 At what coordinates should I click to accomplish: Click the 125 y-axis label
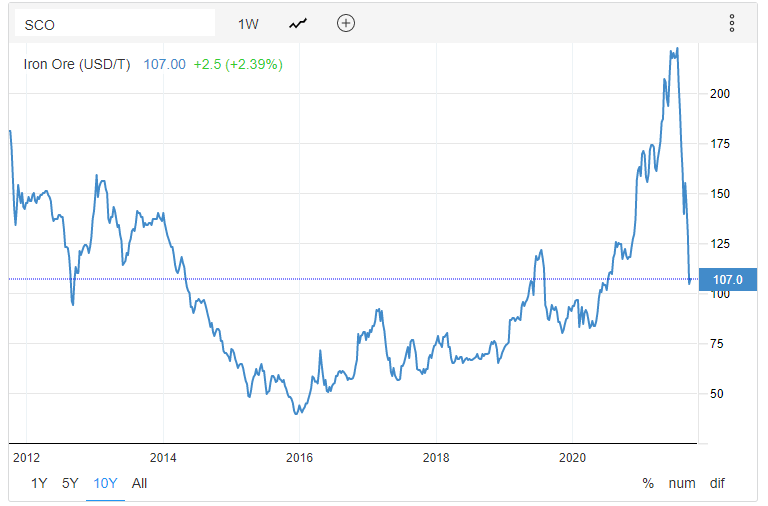coord(720,243)
